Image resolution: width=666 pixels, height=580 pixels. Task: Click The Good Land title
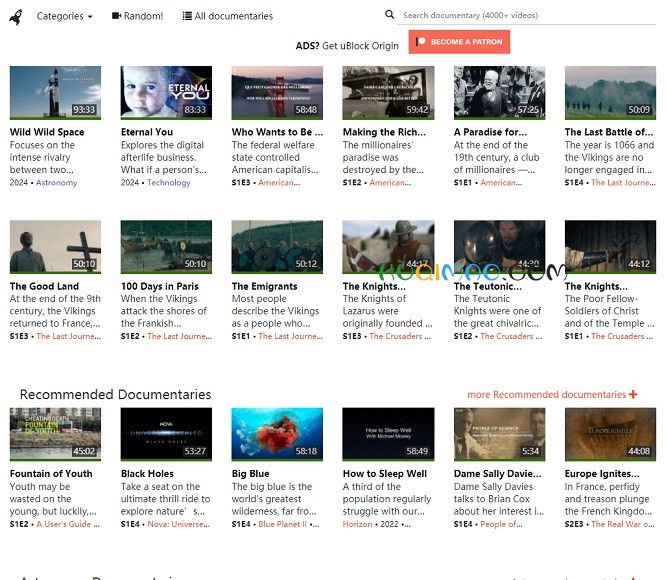click(44, 286)
